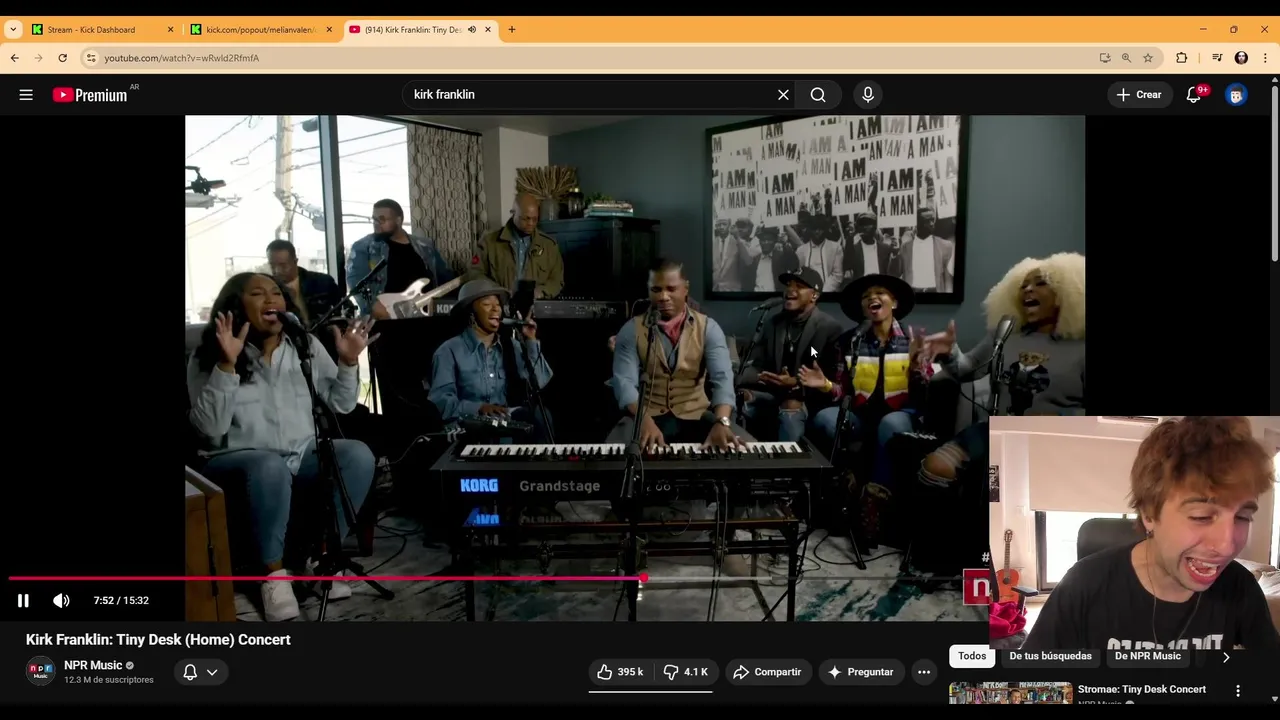Close the Stream - Kick Dashboard tab
Image resolution: width=1280 pixels, height=720 pixels.
click(x=170, y=30)
